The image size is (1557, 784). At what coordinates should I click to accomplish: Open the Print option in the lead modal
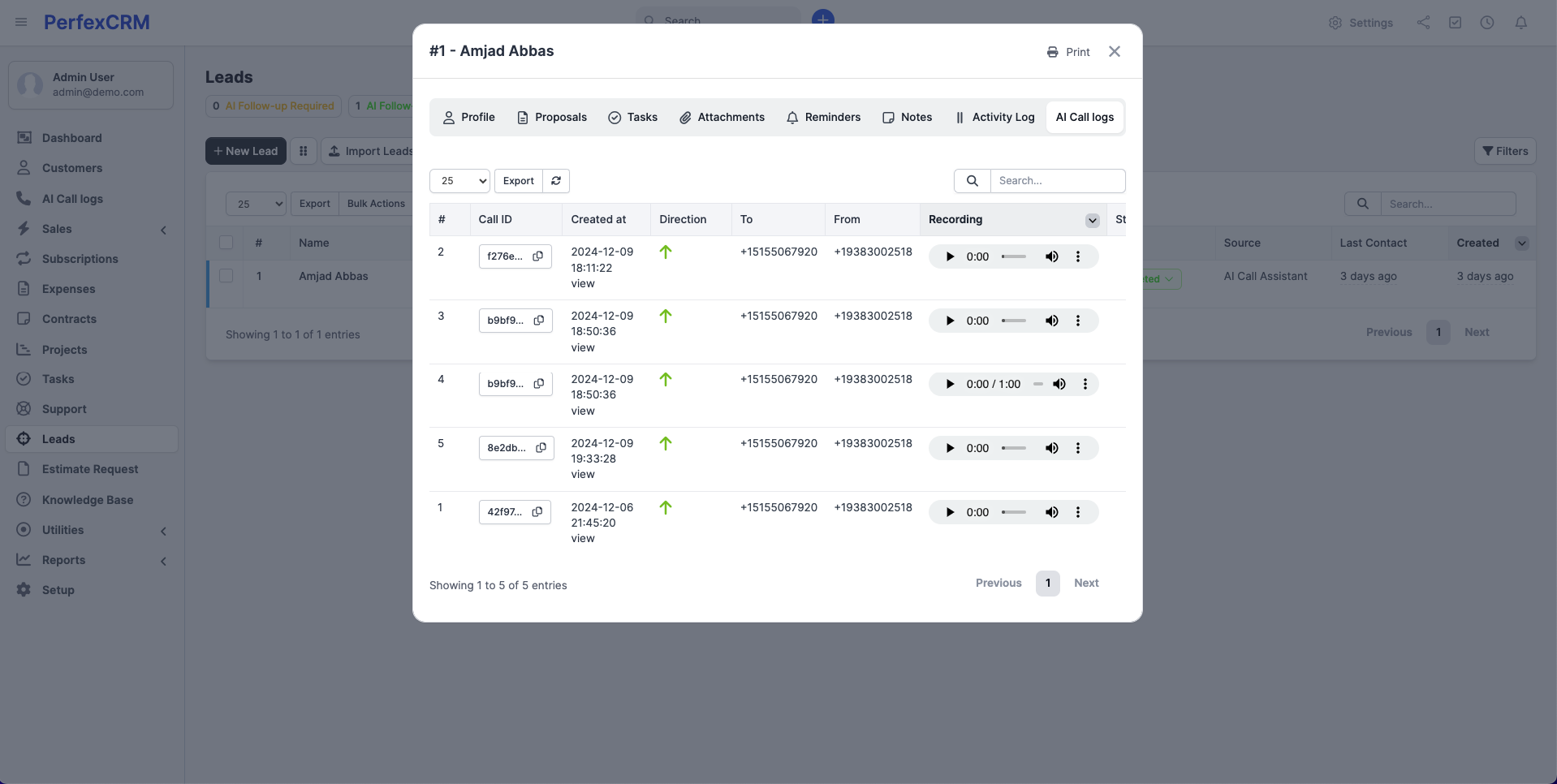1068,51
